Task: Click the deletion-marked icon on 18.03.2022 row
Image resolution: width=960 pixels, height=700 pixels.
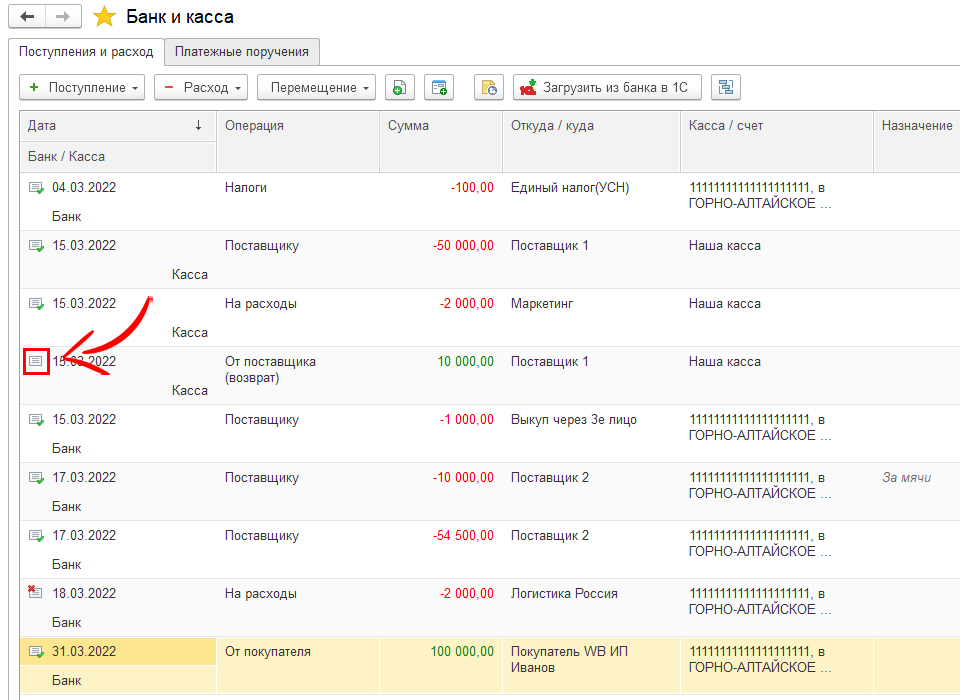Action: 36,593
